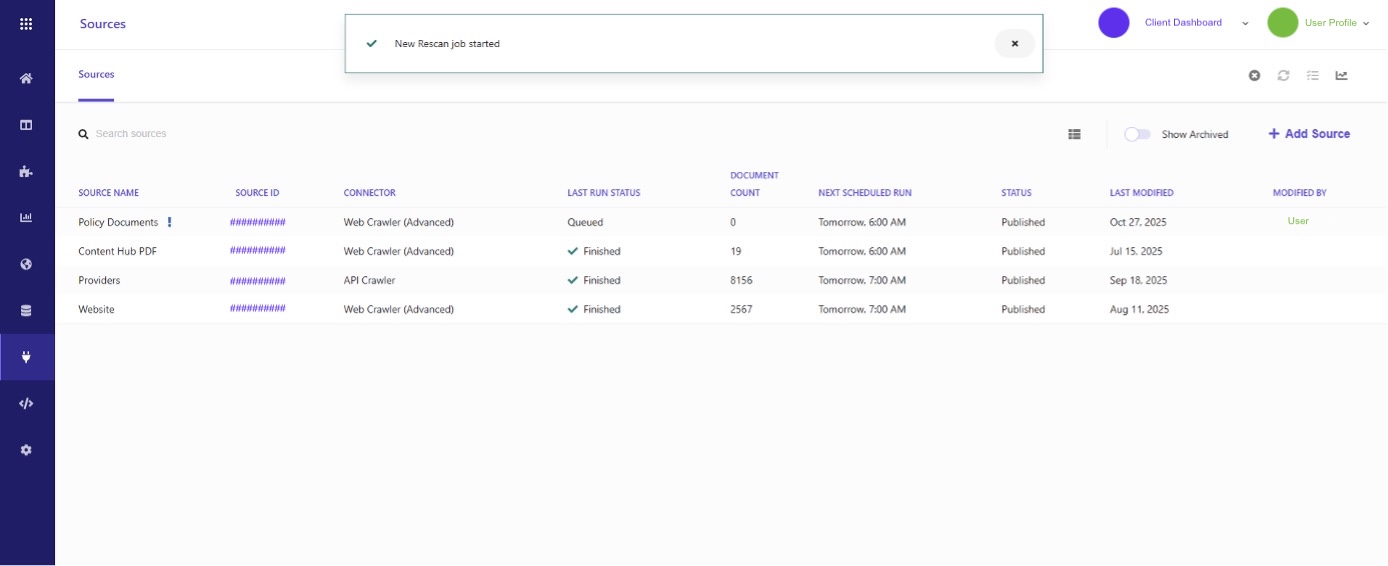Screen dimensions: 1388x566
Task: Click the Sep 18, 2025 date
Action: (x=1138, y=280)
